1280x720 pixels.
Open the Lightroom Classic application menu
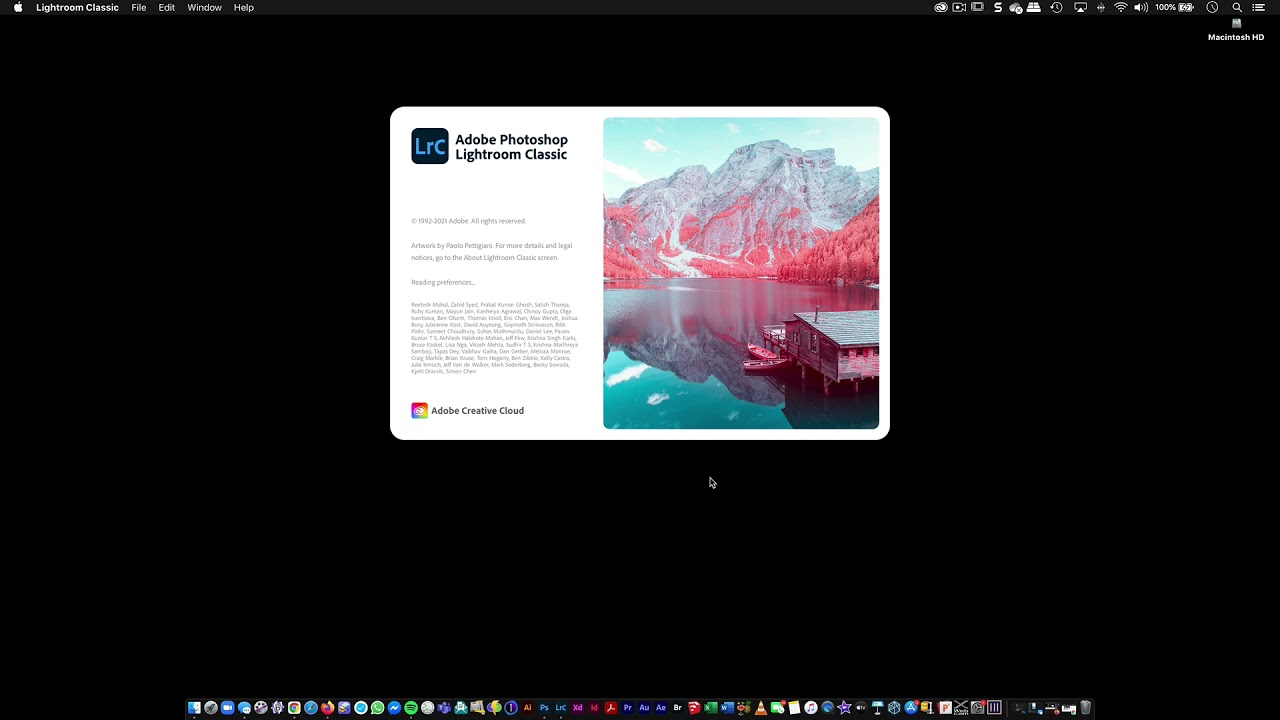click(x=77, y=7)
